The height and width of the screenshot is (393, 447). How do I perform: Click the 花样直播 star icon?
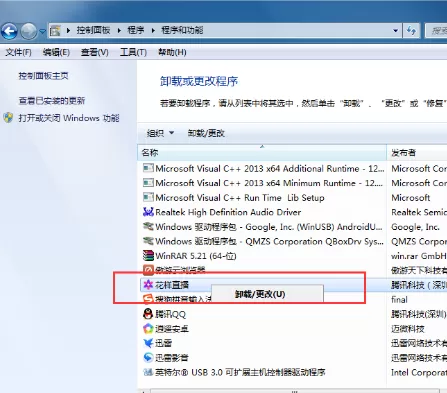tap(148, 285)
